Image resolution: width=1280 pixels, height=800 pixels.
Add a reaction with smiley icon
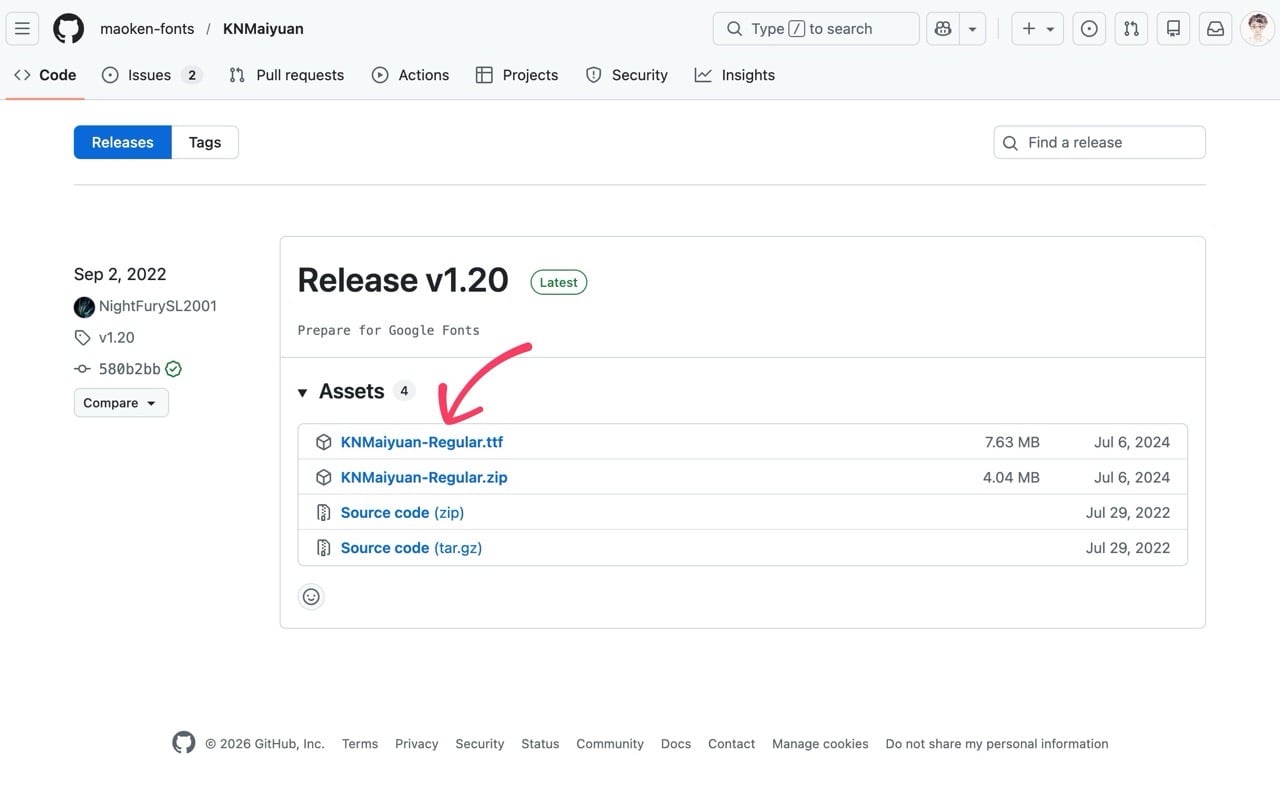[x=311, y=597]
